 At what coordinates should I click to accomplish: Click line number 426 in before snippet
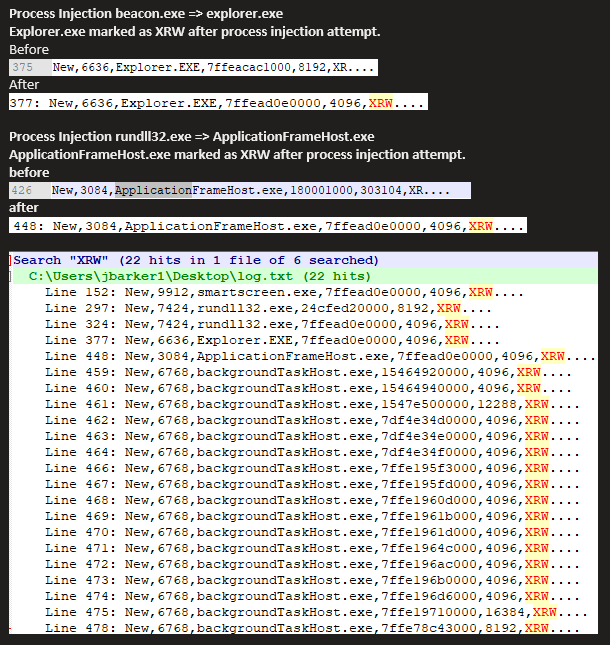tap(22, 190)
